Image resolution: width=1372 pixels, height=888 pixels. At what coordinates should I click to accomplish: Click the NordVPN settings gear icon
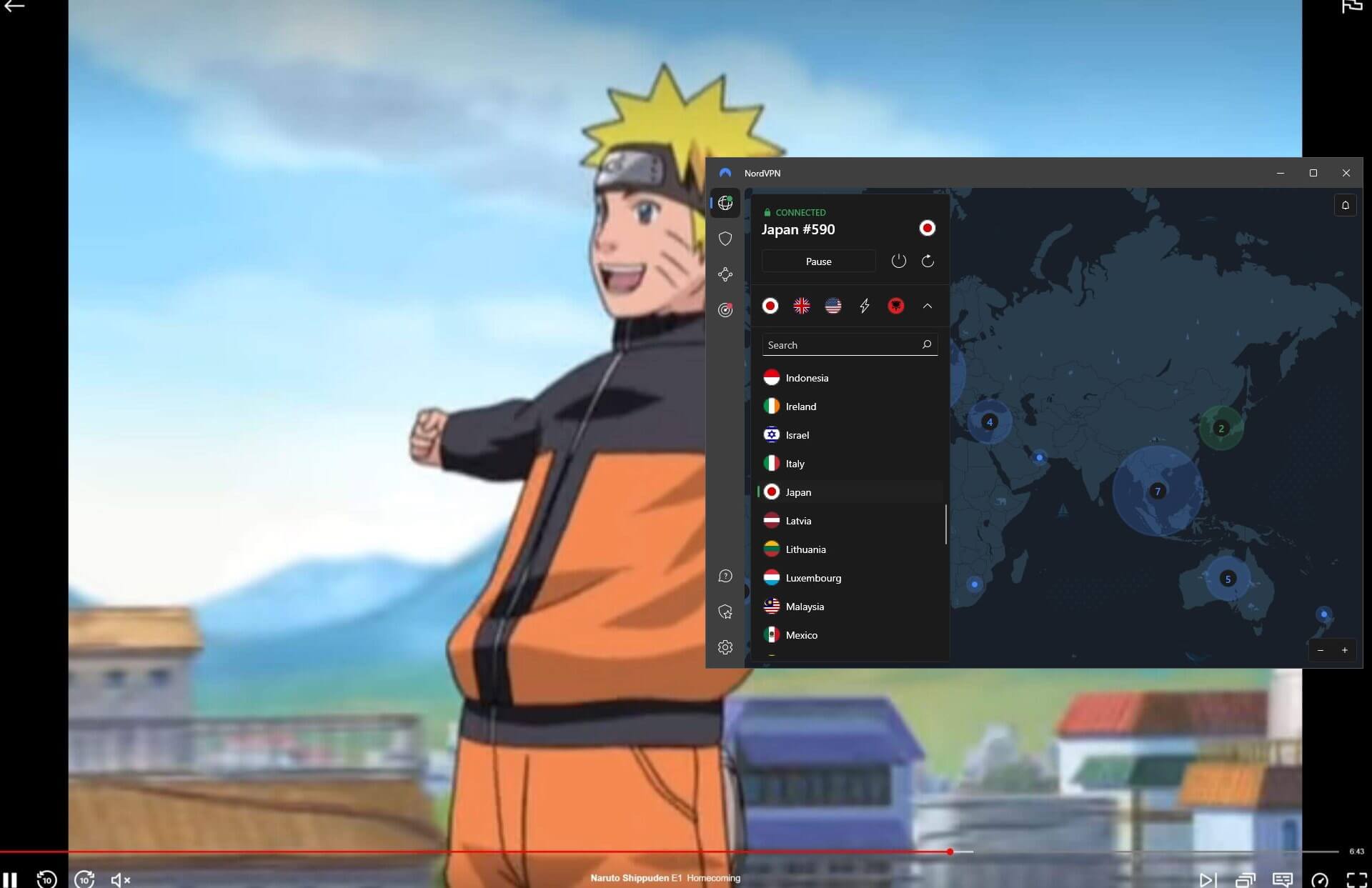click(725, 647)
